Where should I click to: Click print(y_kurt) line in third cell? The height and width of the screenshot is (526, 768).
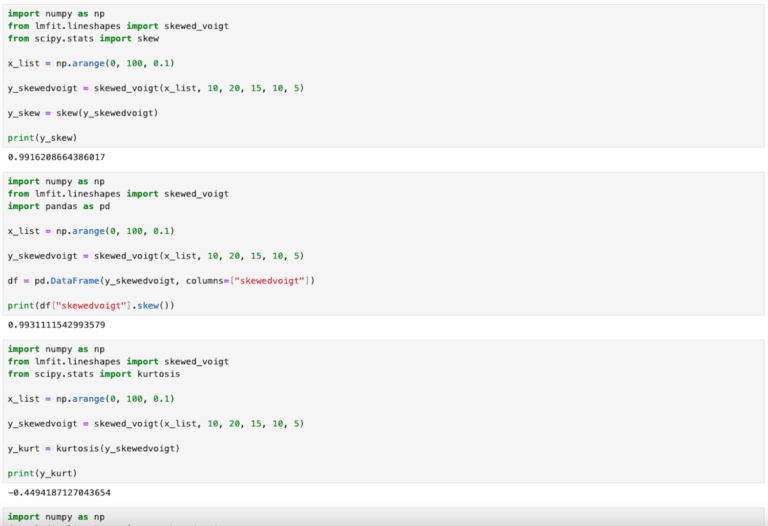tap(43, 474)
